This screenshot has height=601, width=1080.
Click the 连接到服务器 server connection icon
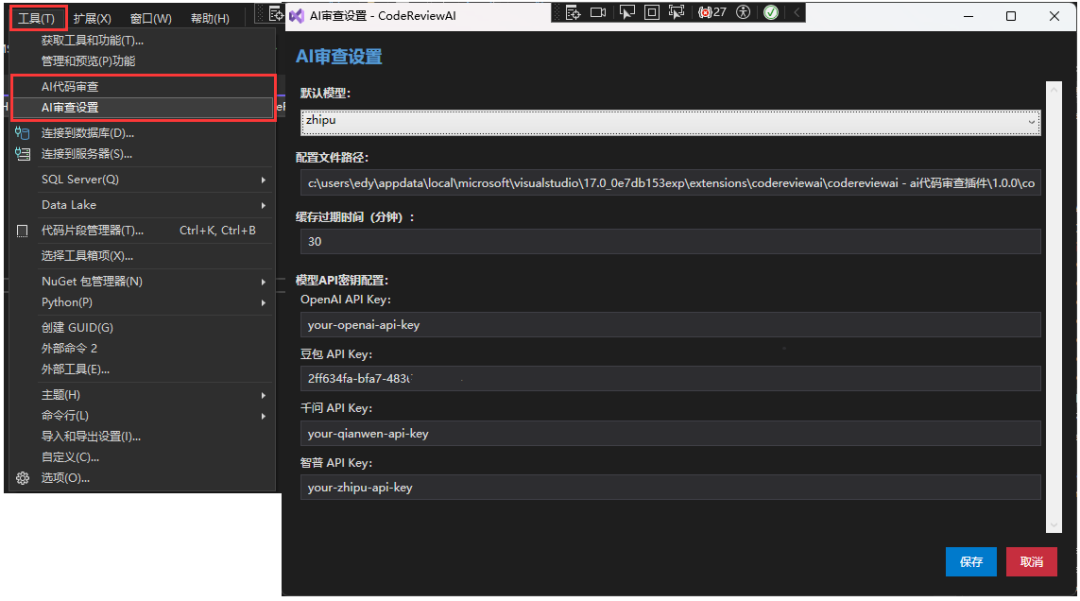point(21,153)
